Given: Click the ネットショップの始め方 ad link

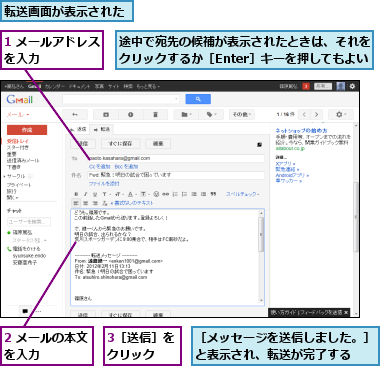Looking at the screenshot, I should coord(301,131).
